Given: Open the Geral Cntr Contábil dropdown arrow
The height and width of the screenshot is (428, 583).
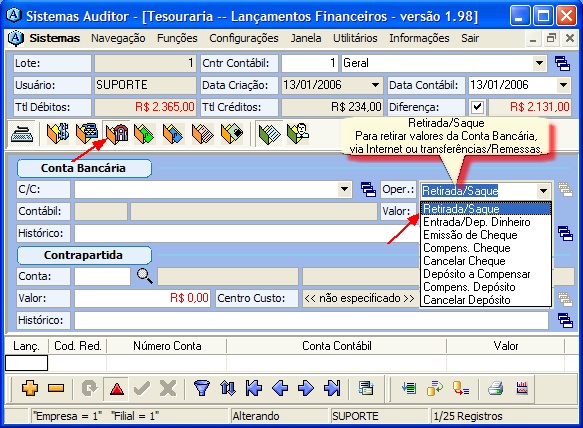Looking at the screenshot, I should pyautogui.click(x=539, y=63).
